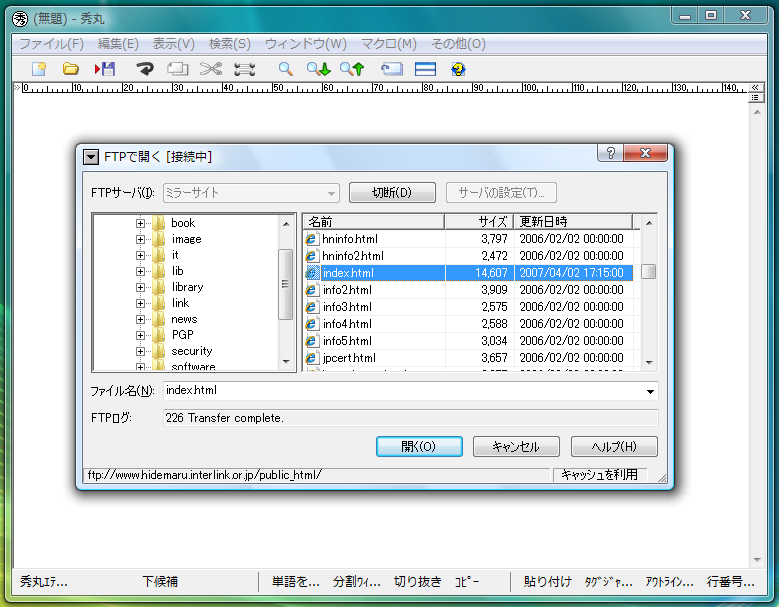Select the info5.html file row
The height and width of the screenshot is (607, 779).
click(x=468, y=341)
